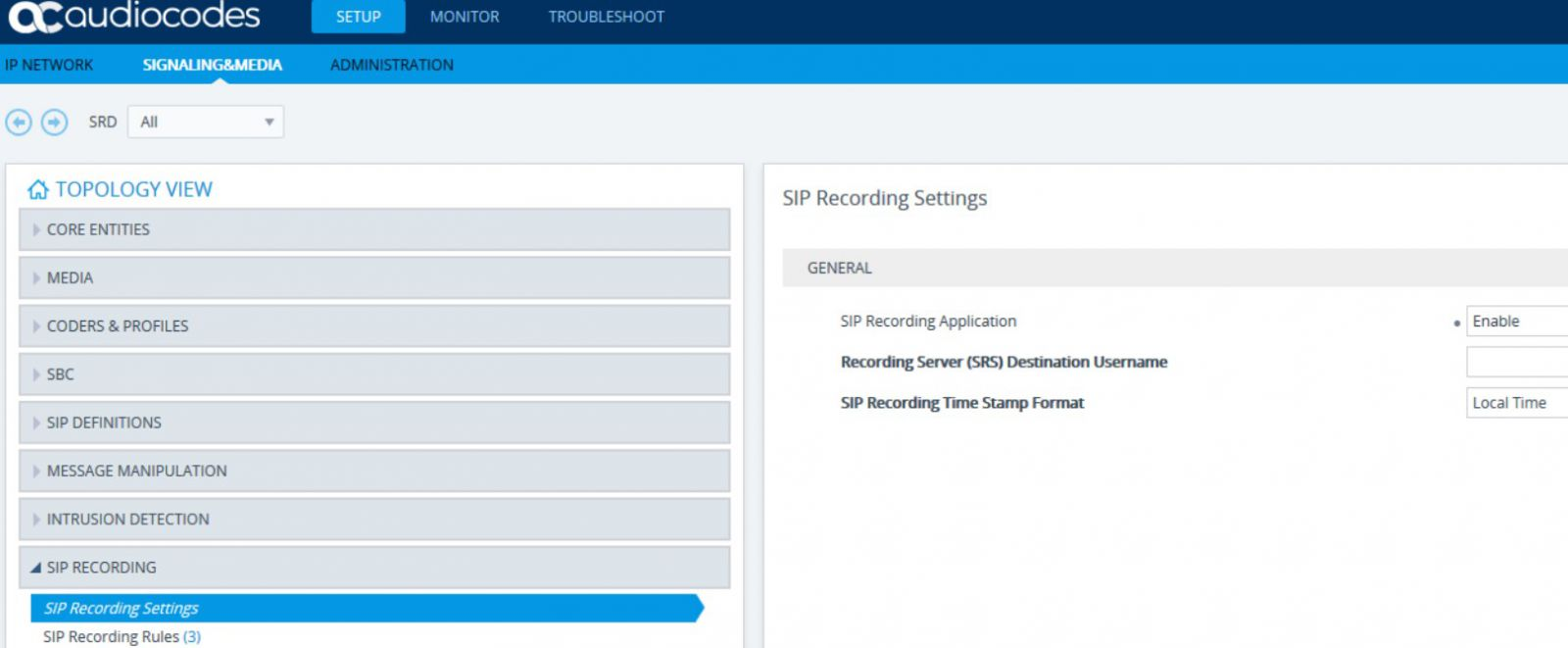Click the forward navigation arrow icon
Image resolution: width=1568 pixels, height=648 pixels.
click(54, 122)
